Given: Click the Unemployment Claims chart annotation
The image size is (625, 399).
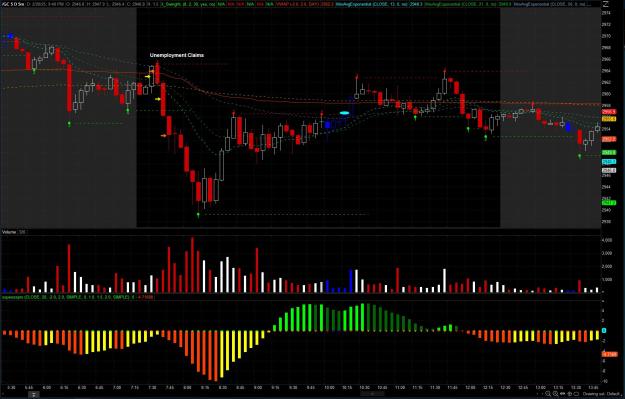Looking at the screenshot, I should click(x=177, y=55).
